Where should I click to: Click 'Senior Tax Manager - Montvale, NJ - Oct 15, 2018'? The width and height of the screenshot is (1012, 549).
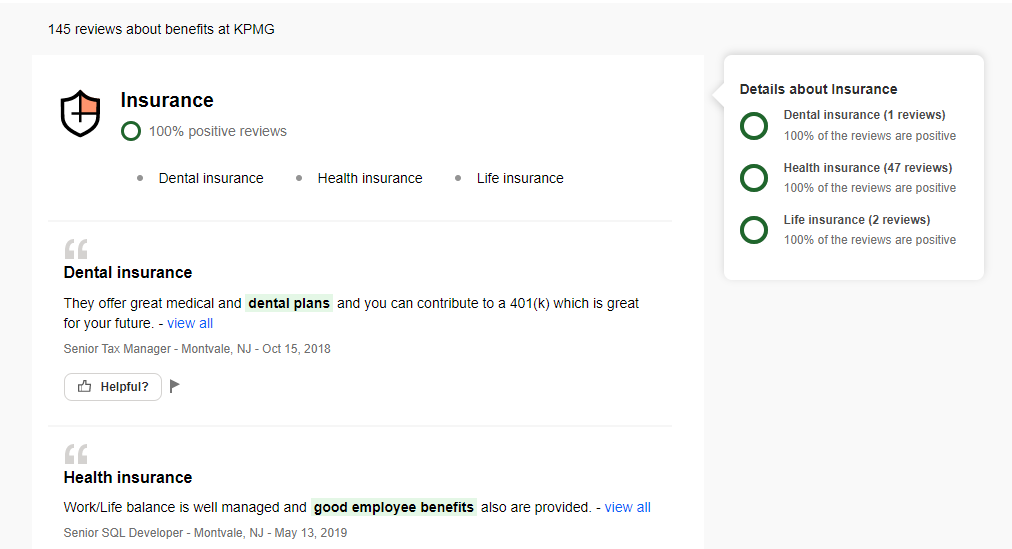pos(197,349)
